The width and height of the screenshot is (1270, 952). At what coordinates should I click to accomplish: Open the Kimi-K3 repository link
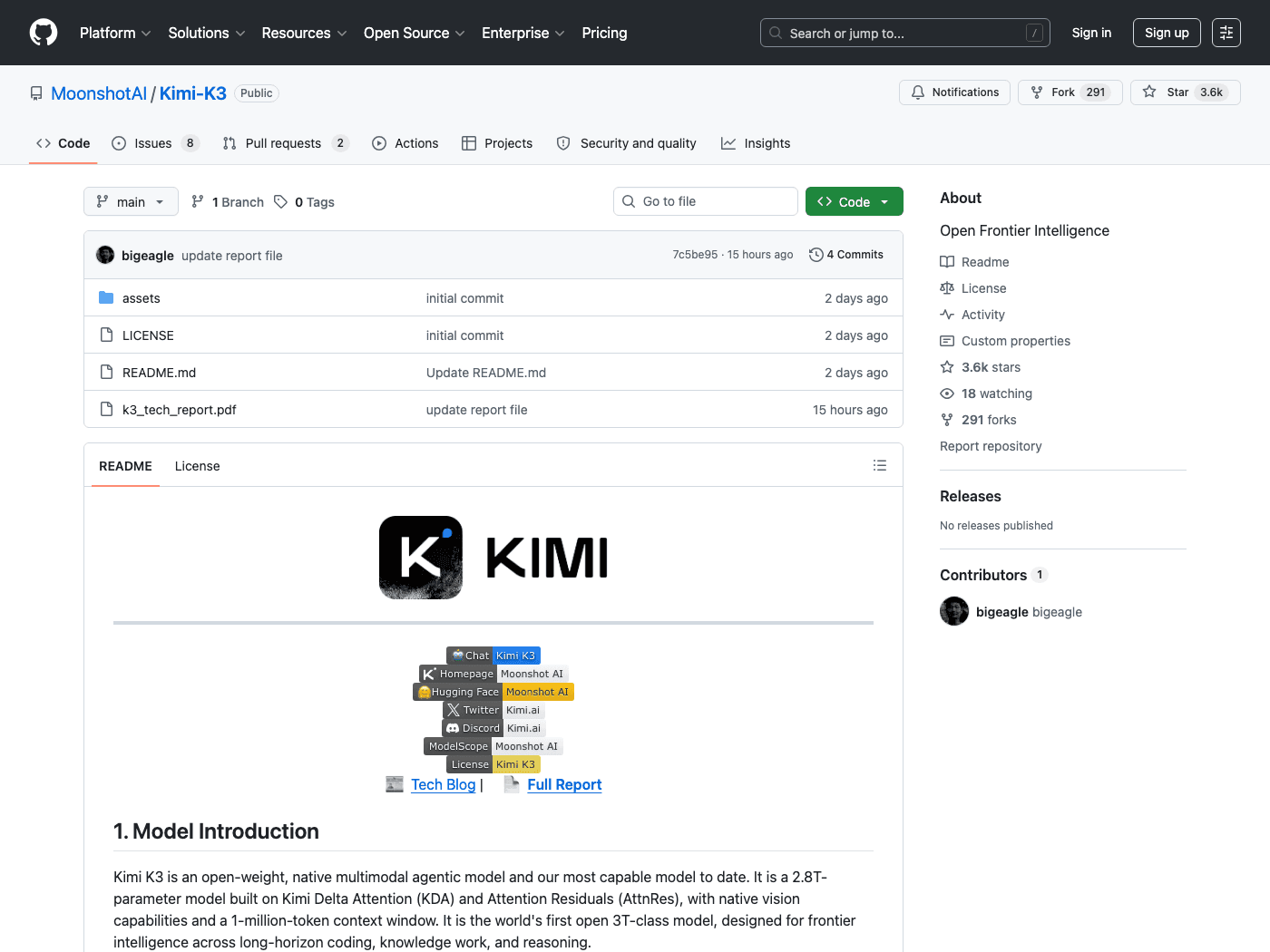(x=193, y=93)
